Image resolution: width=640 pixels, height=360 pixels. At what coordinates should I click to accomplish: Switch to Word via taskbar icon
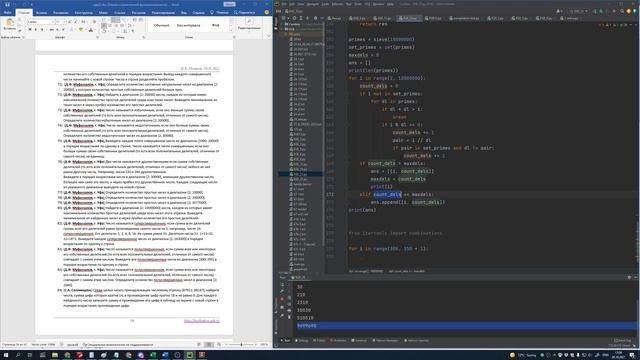164,355
